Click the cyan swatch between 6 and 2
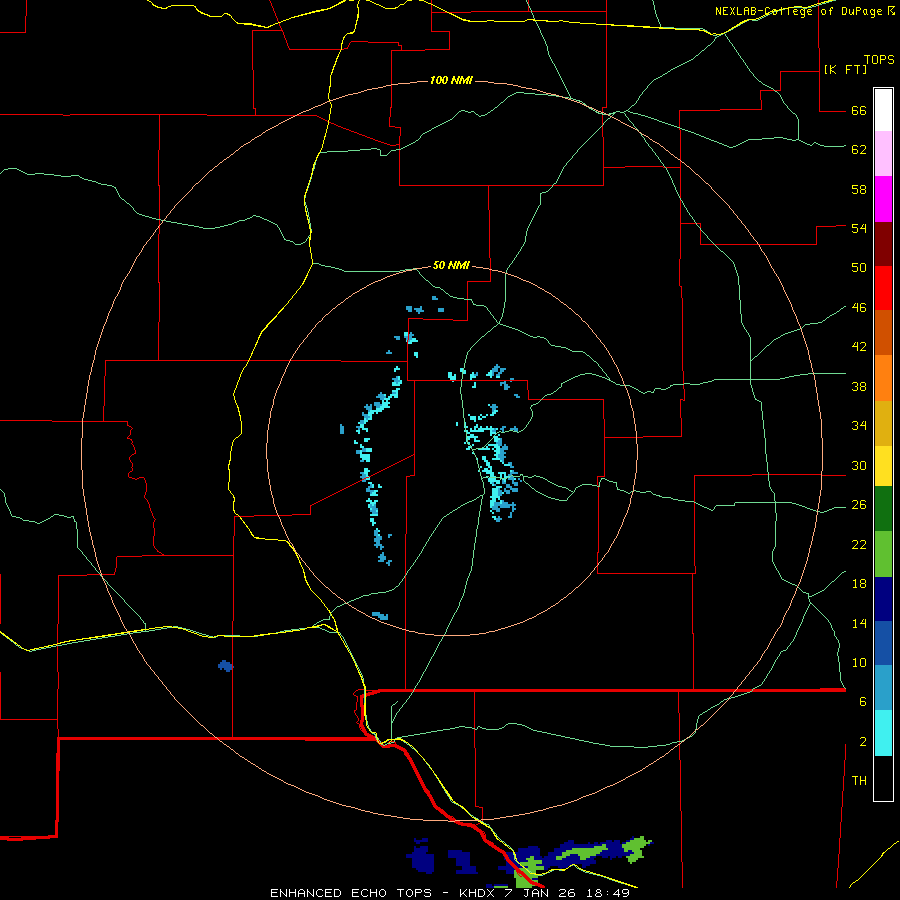900x900 pixels. pos(883,733)
